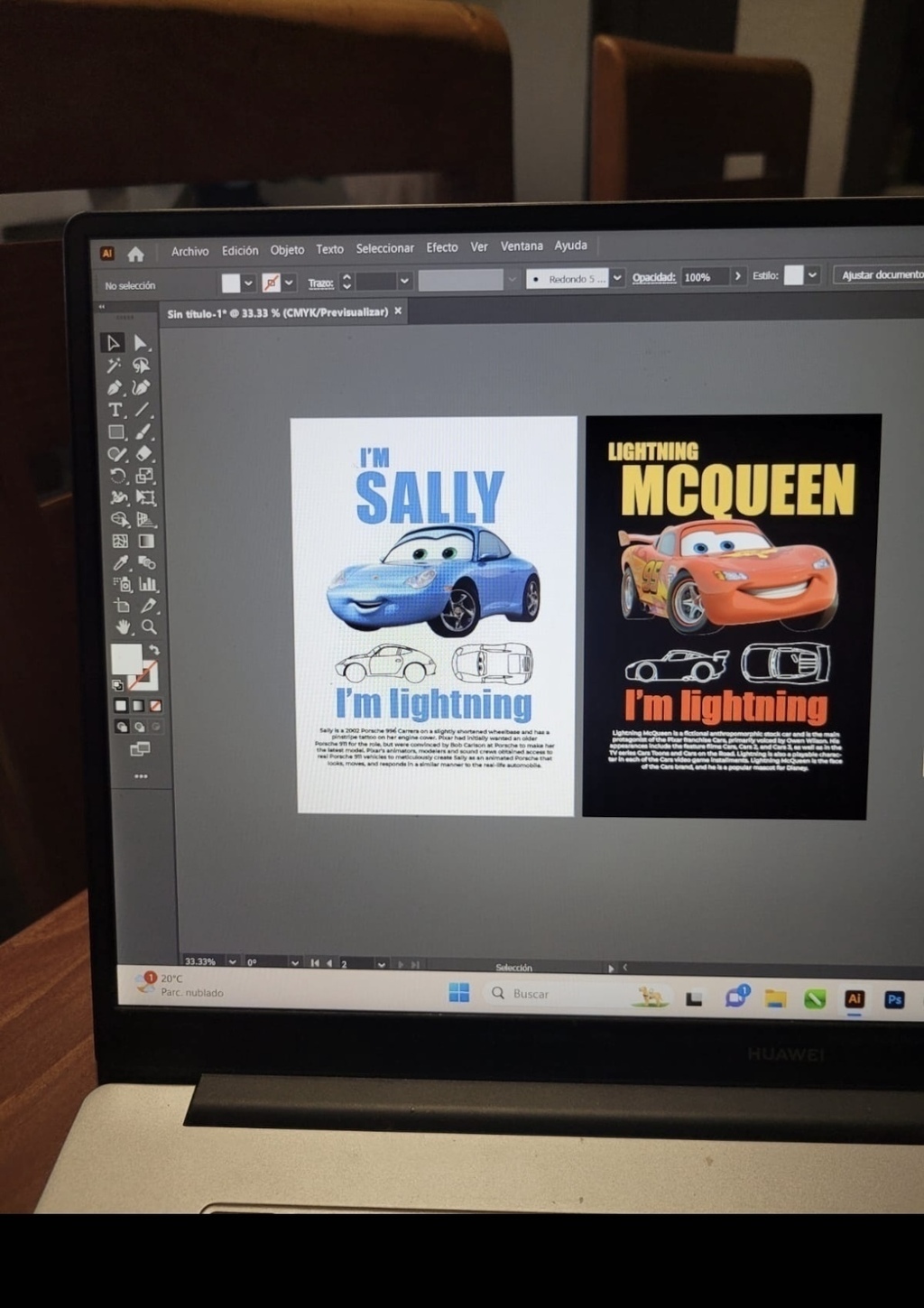This screenshot has height=1308, width=924.
Task: Enable Draw Normal mode
Action: pyautogui.click(x=122, y=727)
